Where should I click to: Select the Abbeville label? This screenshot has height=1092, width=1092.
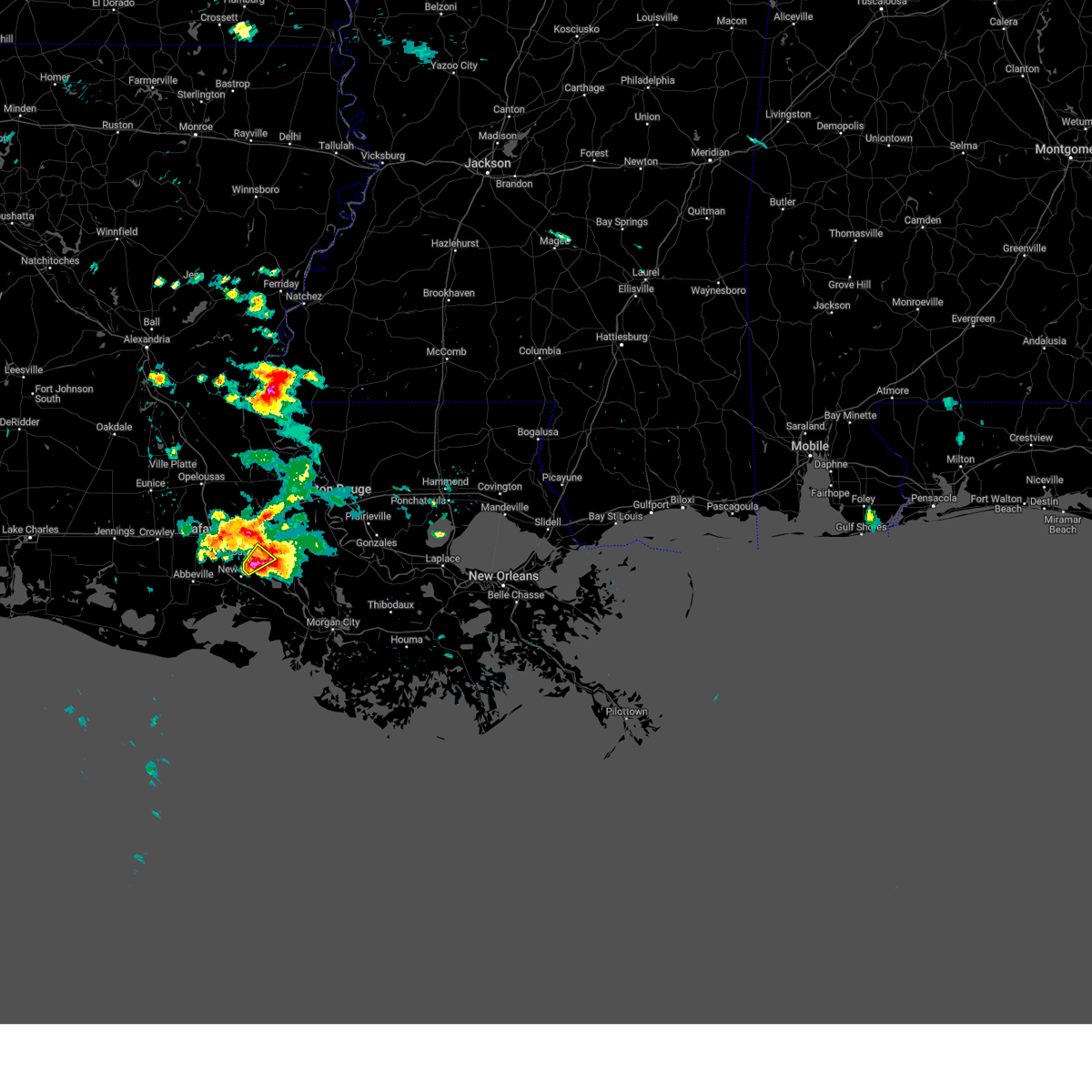pyautogui.click(x=193, y=574)
